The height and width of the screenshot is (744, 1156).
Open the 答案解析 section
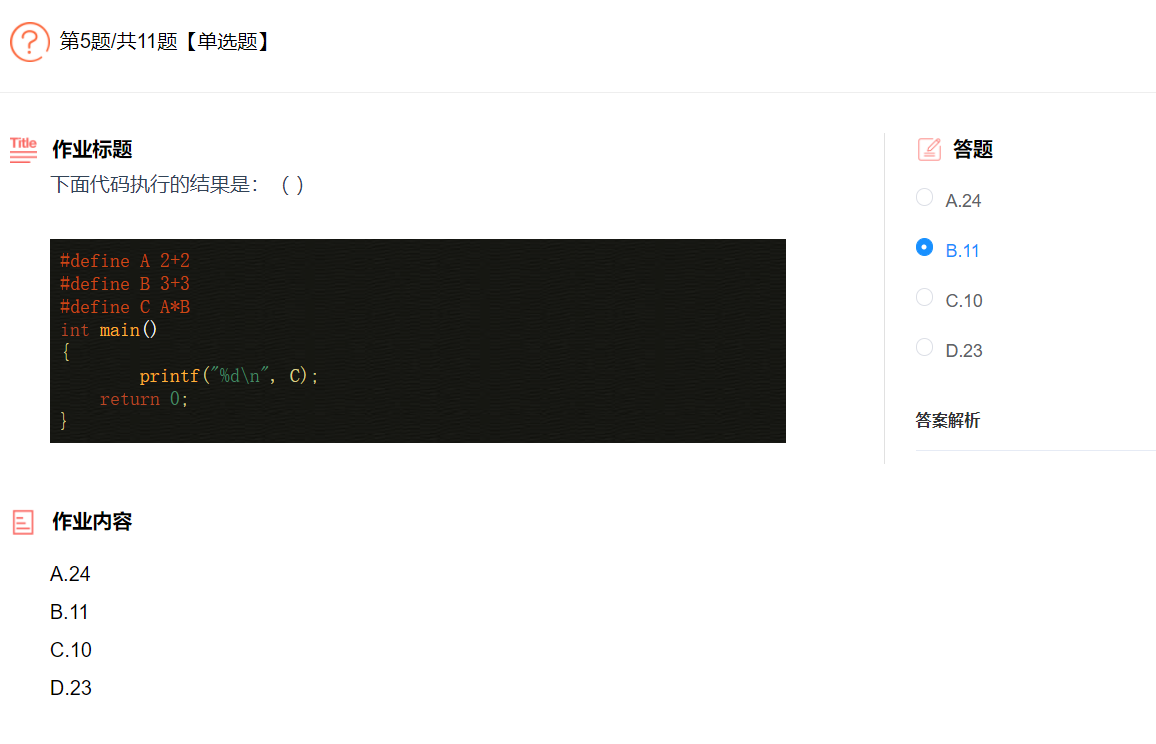pos(947,420)
